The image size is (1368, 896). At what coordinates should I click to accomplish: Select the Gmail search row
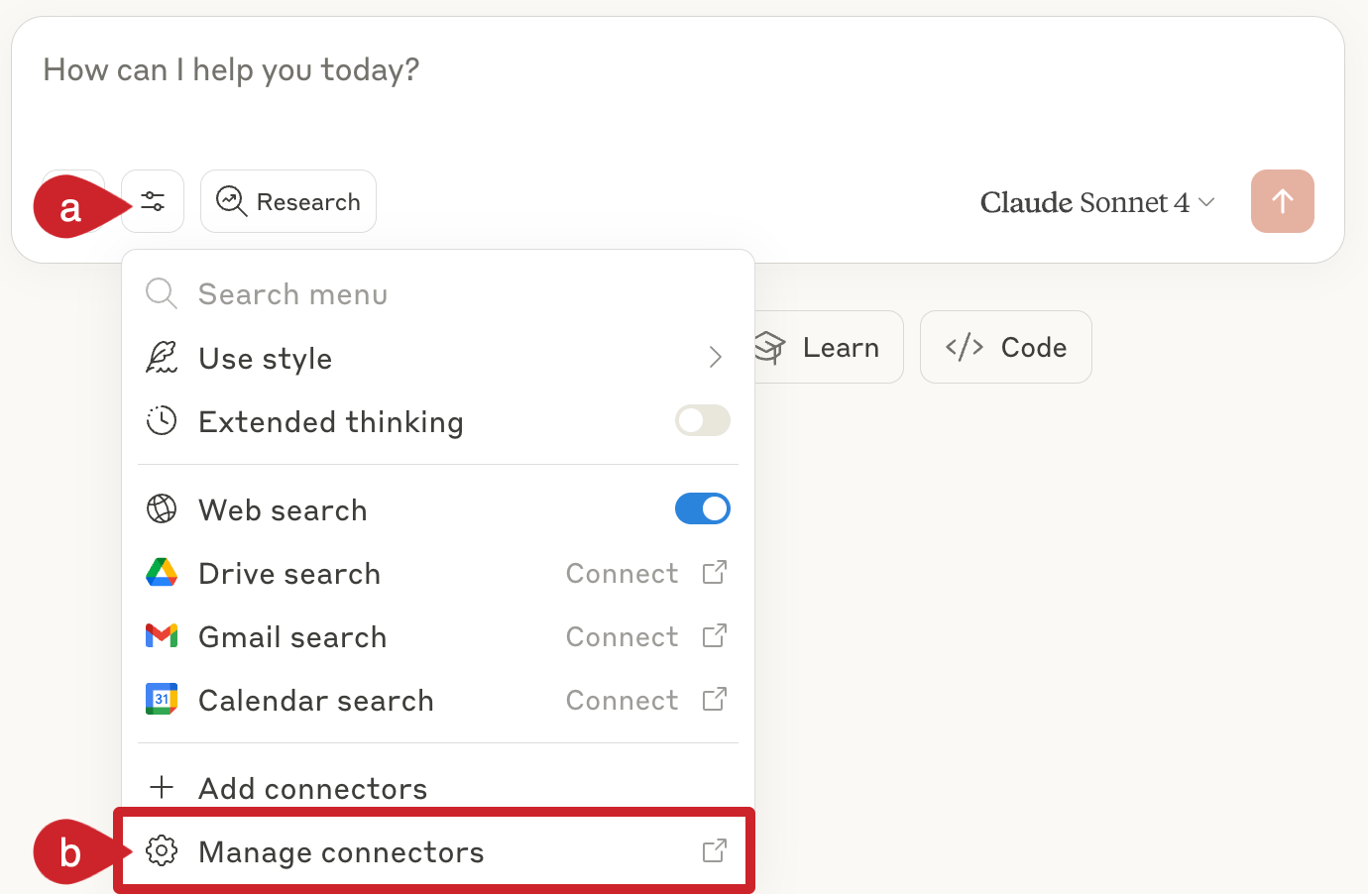coord(438,636)
